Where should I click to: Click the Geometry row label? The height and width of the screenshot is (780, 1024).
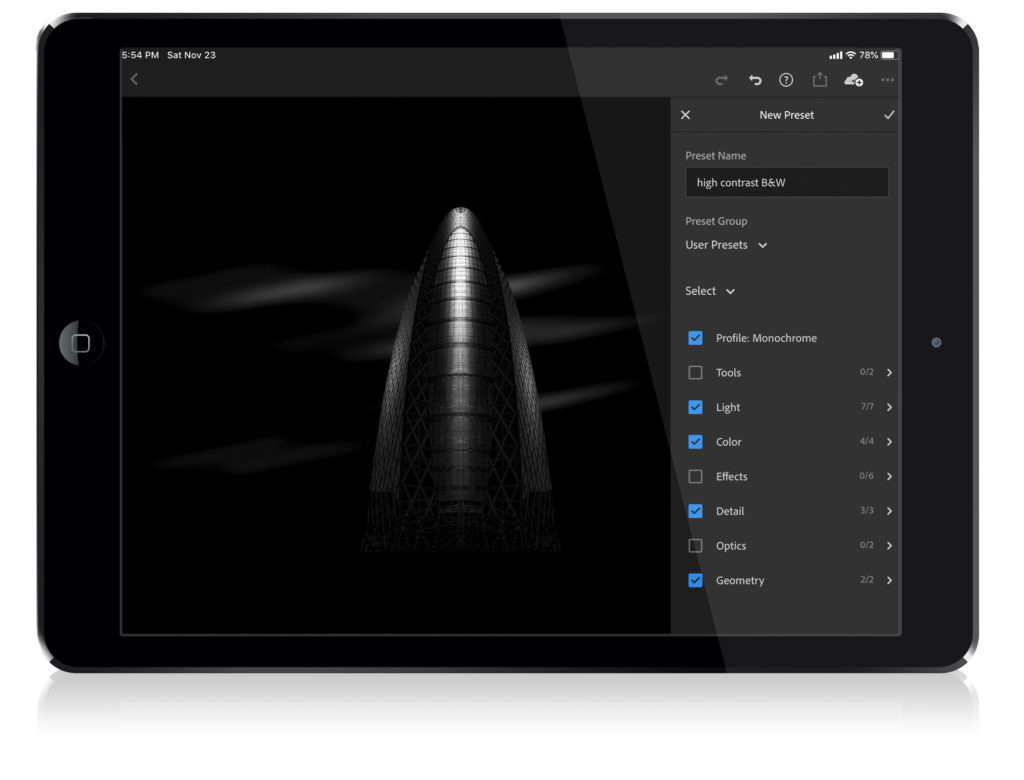(740, 580)
